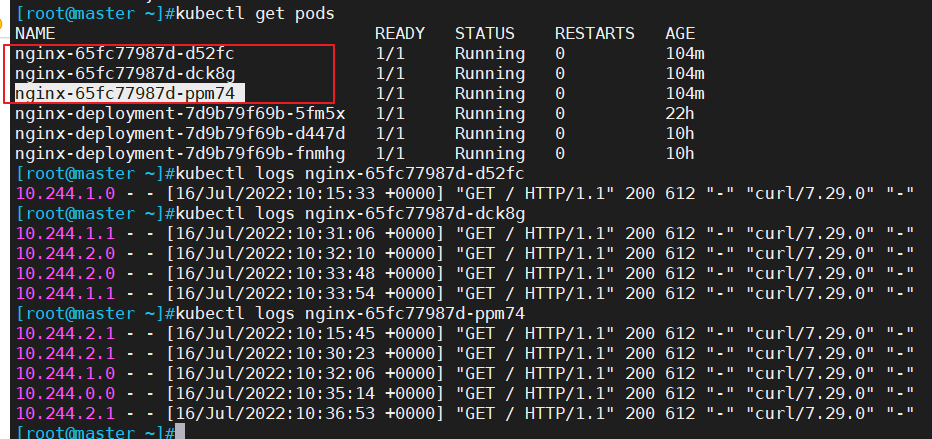The height and width of the screenshot is (439, 932).
Task: Click "GET / HTTP/1.1" in the 10:35:14 line
Action: click(x=535, y=393)
